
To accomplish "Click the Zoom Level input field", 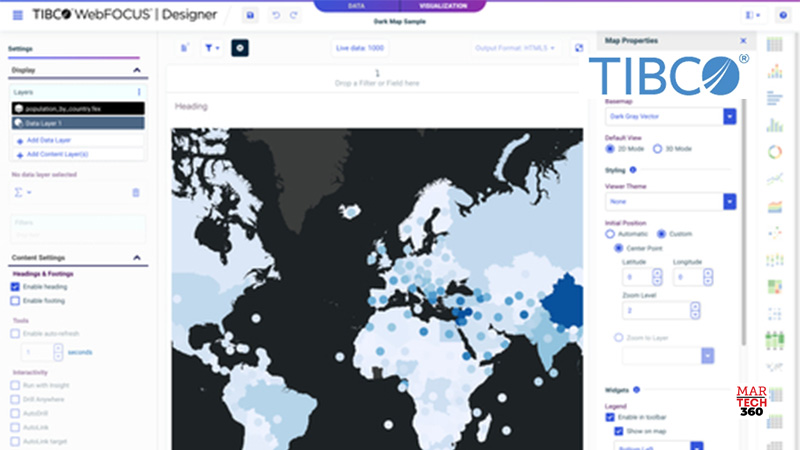I will coord(656,310).
